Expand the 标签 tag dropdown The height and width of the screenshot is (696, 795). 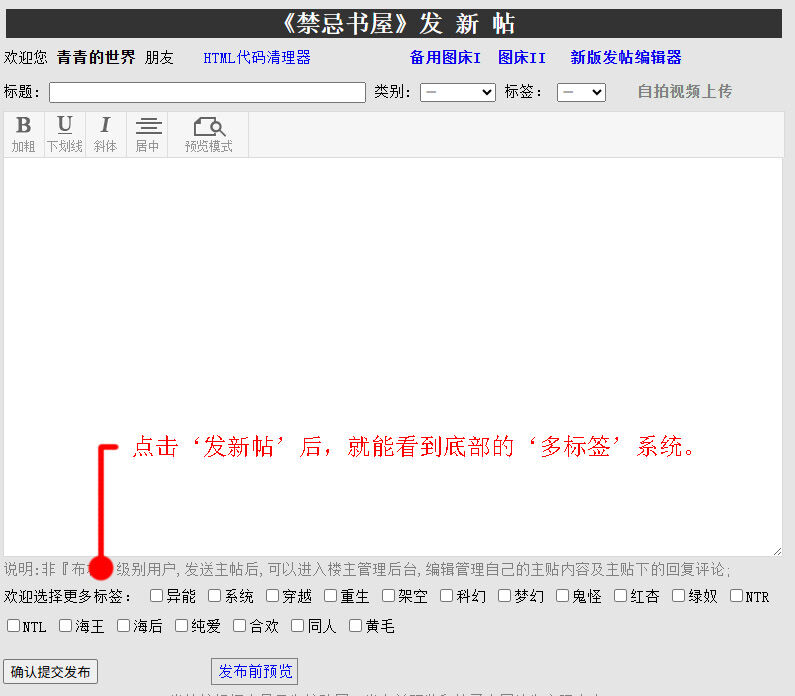click(x=581, y=92)
